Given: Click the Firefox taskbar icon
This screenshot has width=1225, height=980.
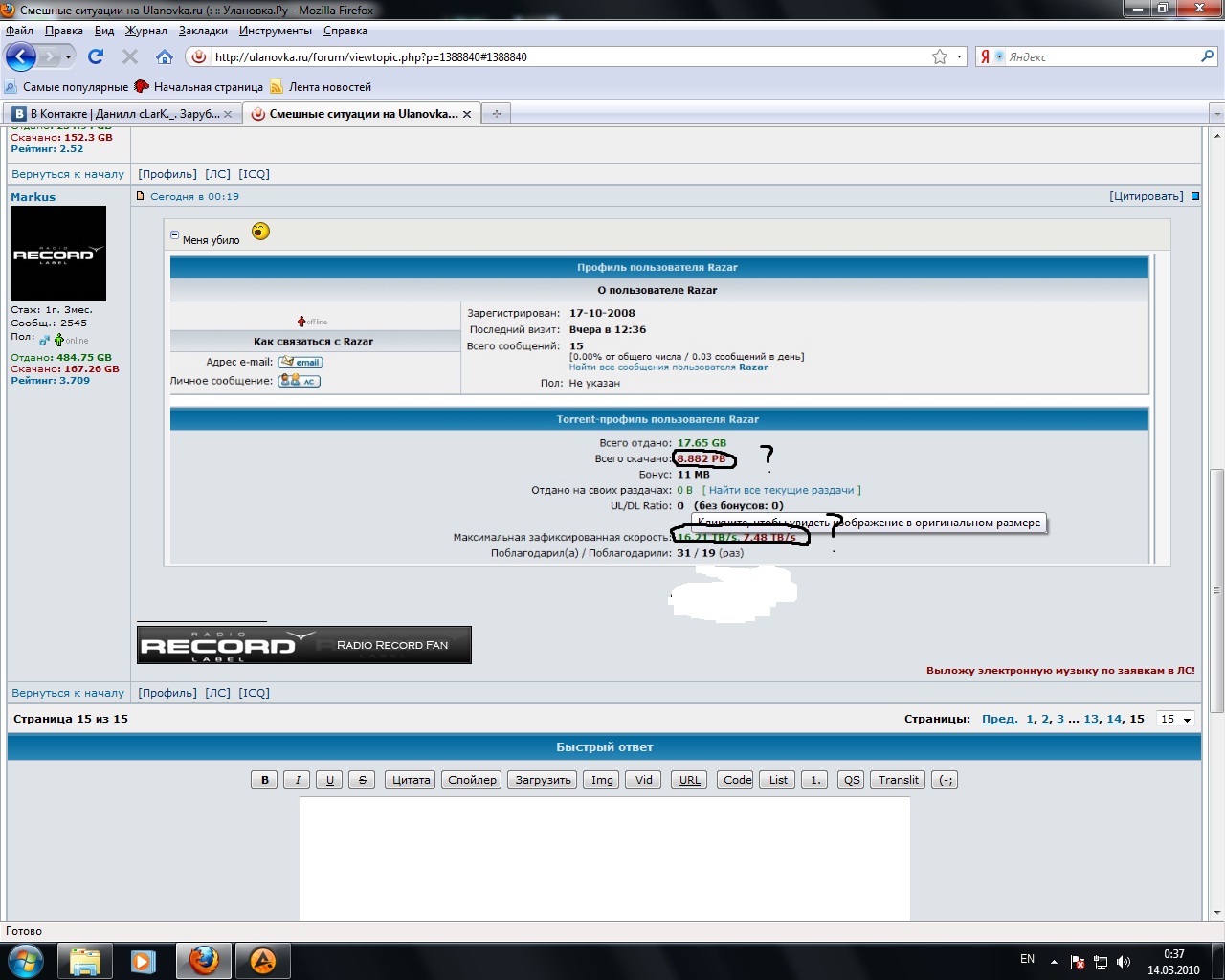Looking at the screenshot, I should 203,961.
